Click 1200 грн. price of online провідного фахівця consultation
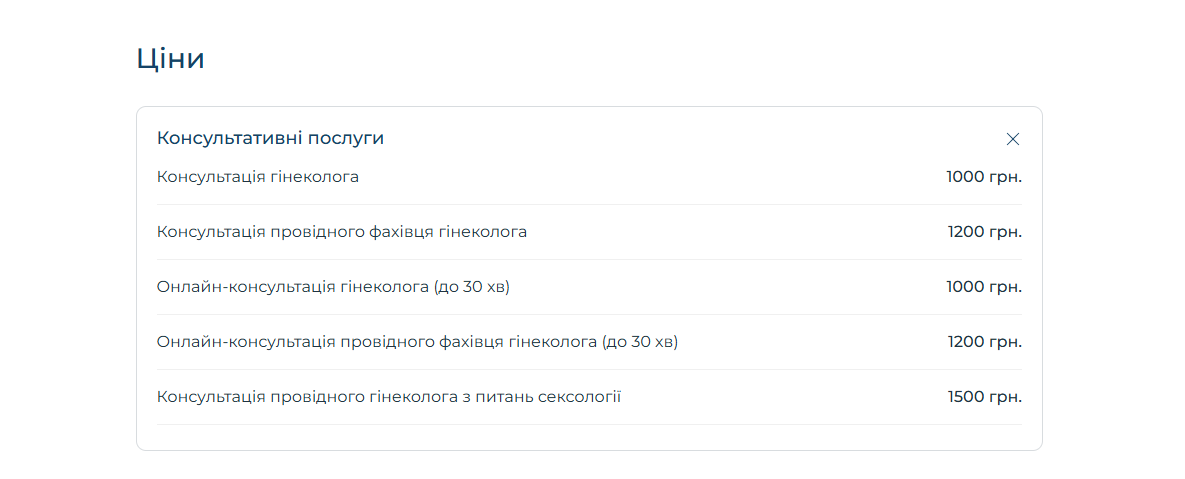This screenshot has height=479, width=1185. tap(985, 342)
